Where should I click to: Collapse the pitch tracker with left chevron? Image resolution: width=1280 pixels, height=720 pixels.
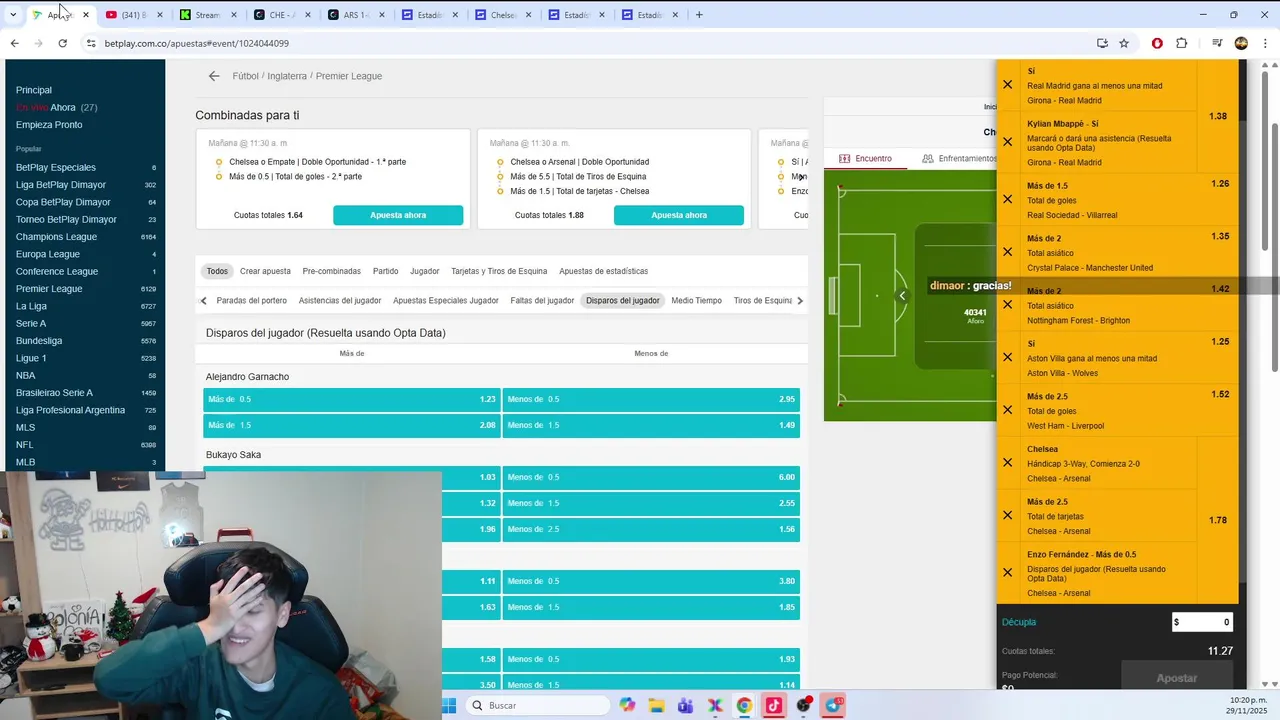pos(902,295)
